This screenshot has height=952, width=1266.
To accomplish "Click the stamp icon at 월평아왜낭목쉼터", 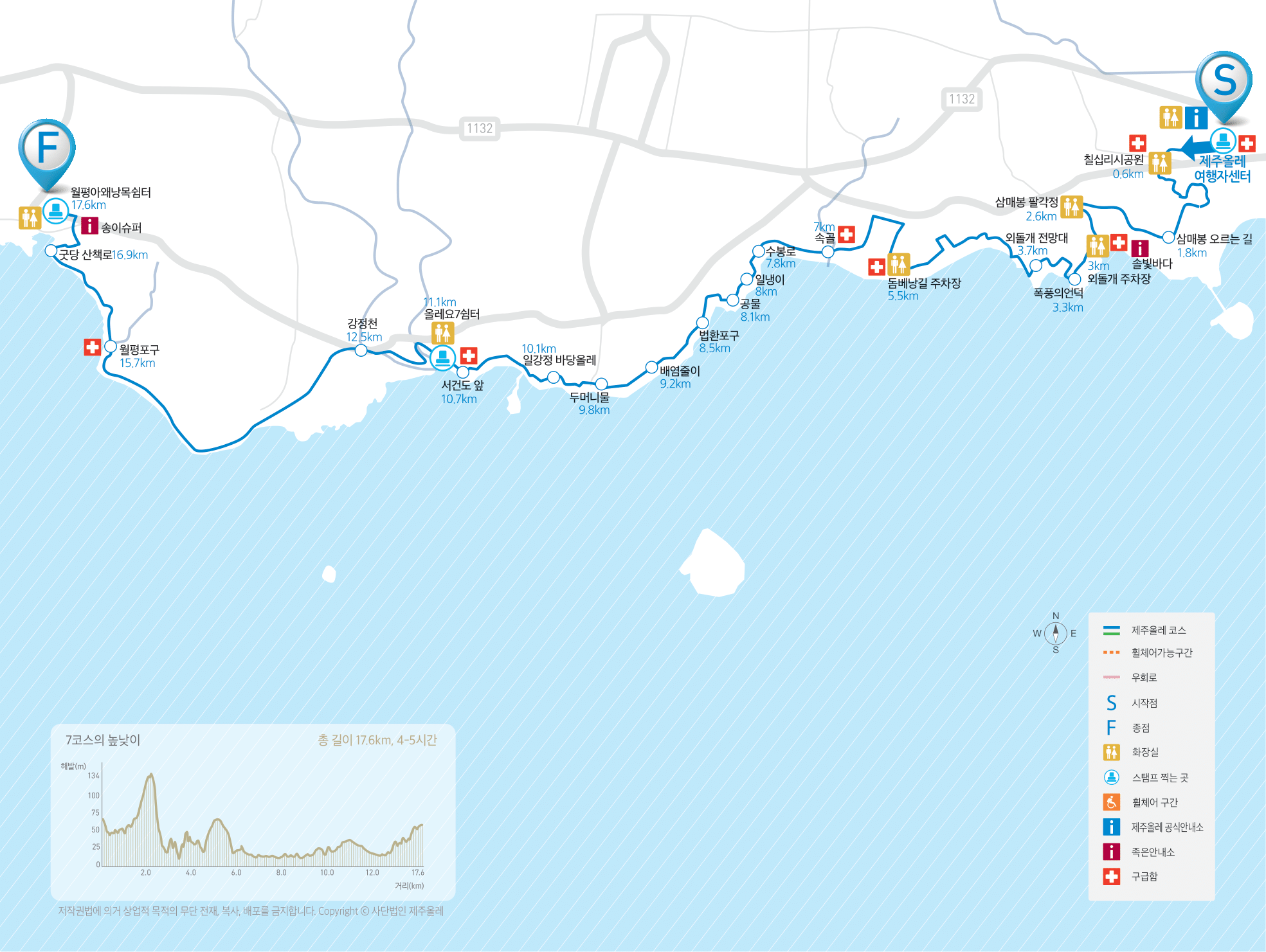I will [56, 210].
